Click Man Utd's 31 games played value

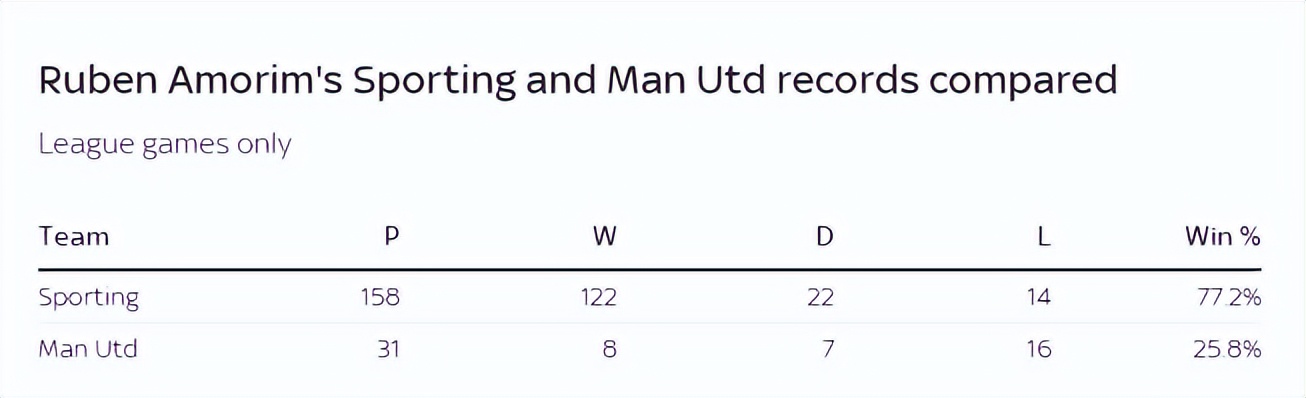coord(388,350)
